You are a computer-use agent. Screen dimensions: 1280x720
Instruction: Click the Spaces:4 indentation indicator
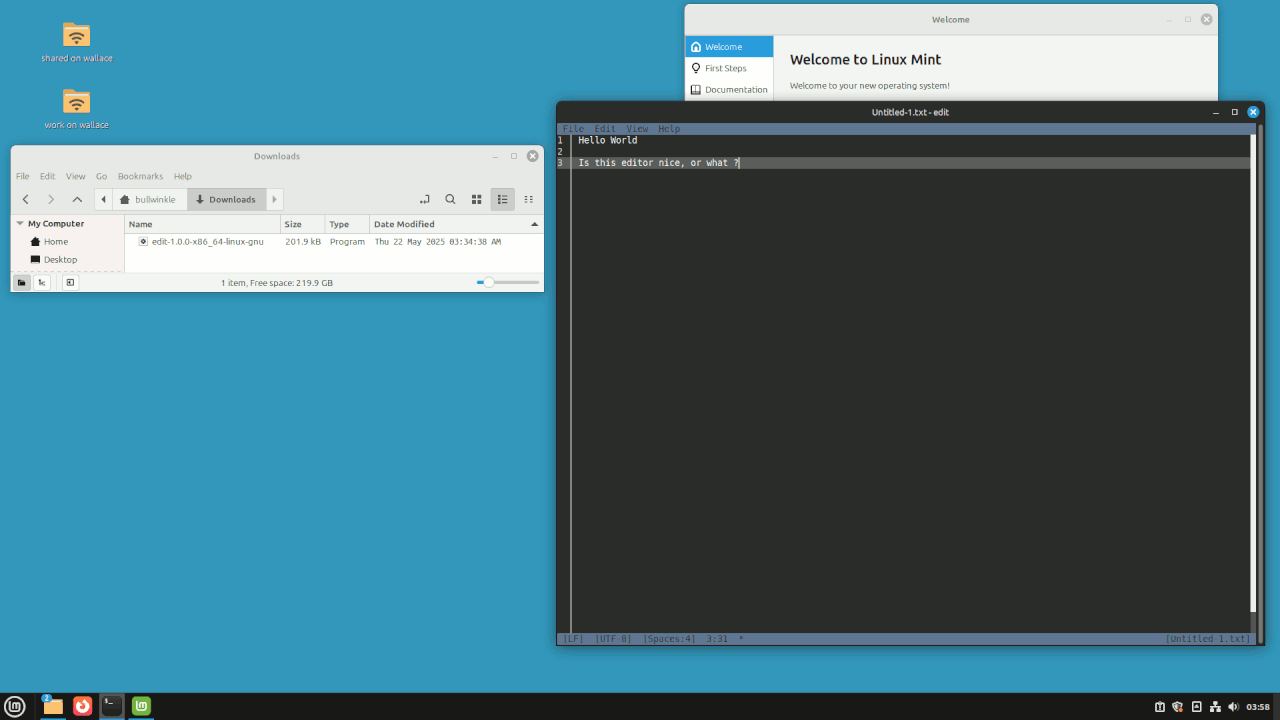pyautogui.click(x=669, y=638)
